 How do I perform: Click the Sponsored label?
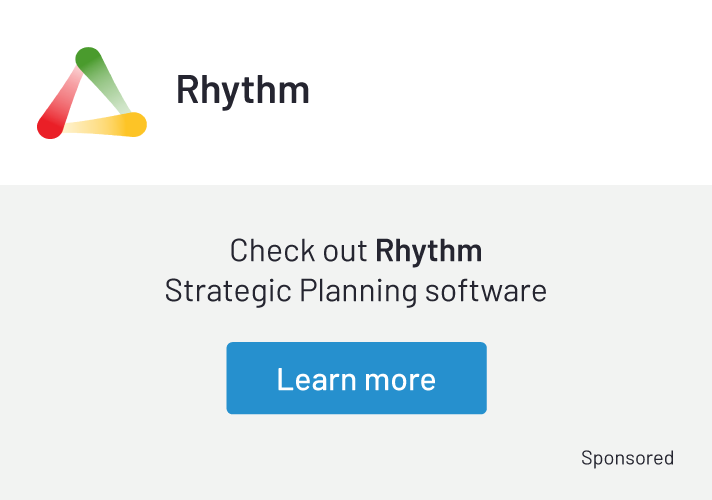point(627,458)
